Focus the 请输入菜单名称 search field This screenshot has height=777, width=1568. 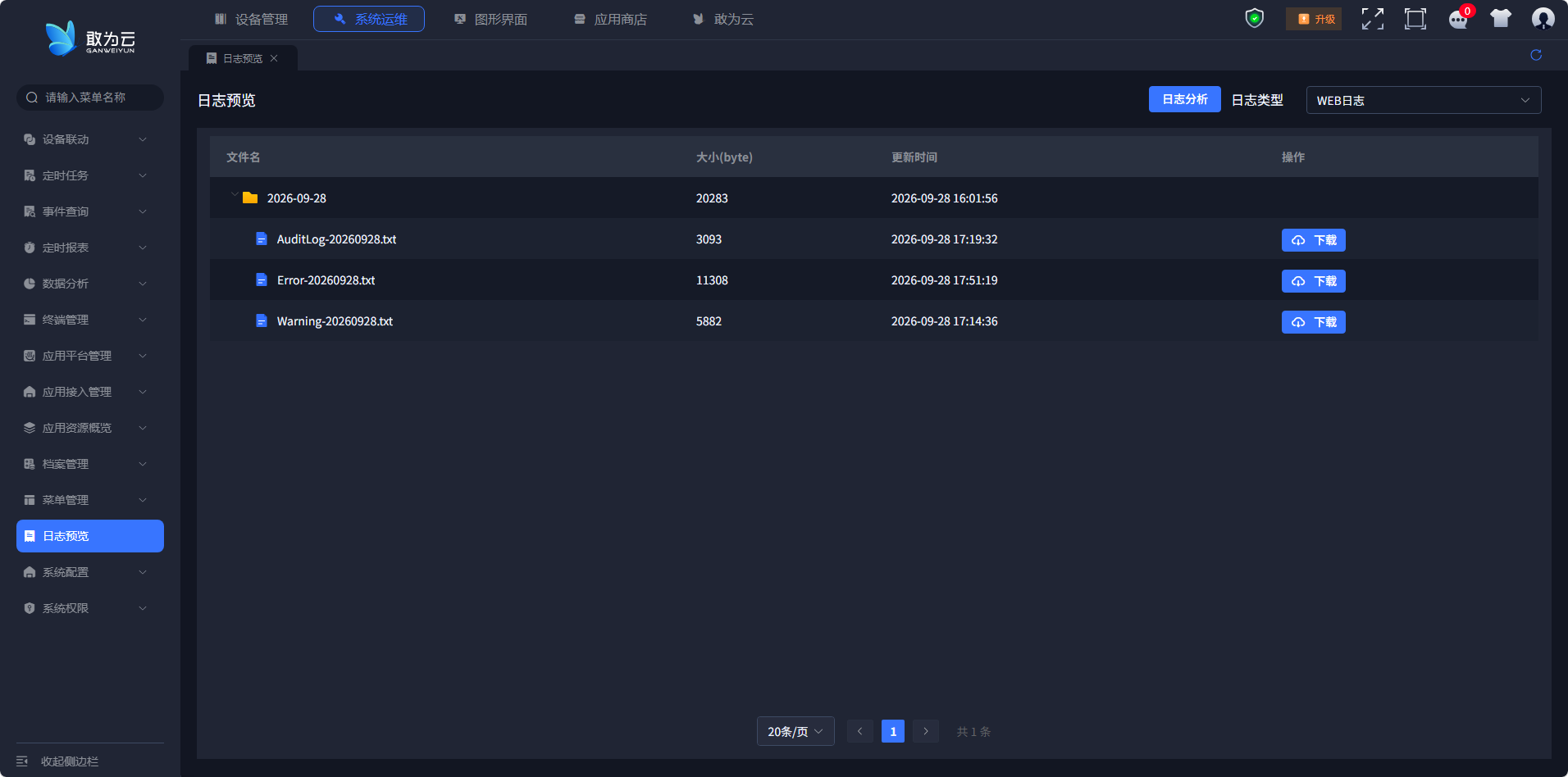click(x=90, y=98)
